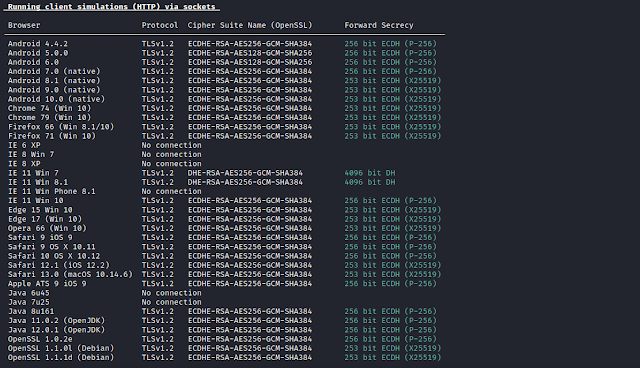The height and width of the screenshot is (368, 640).
Task: Click the Browser column header
Action: [24, 25]
